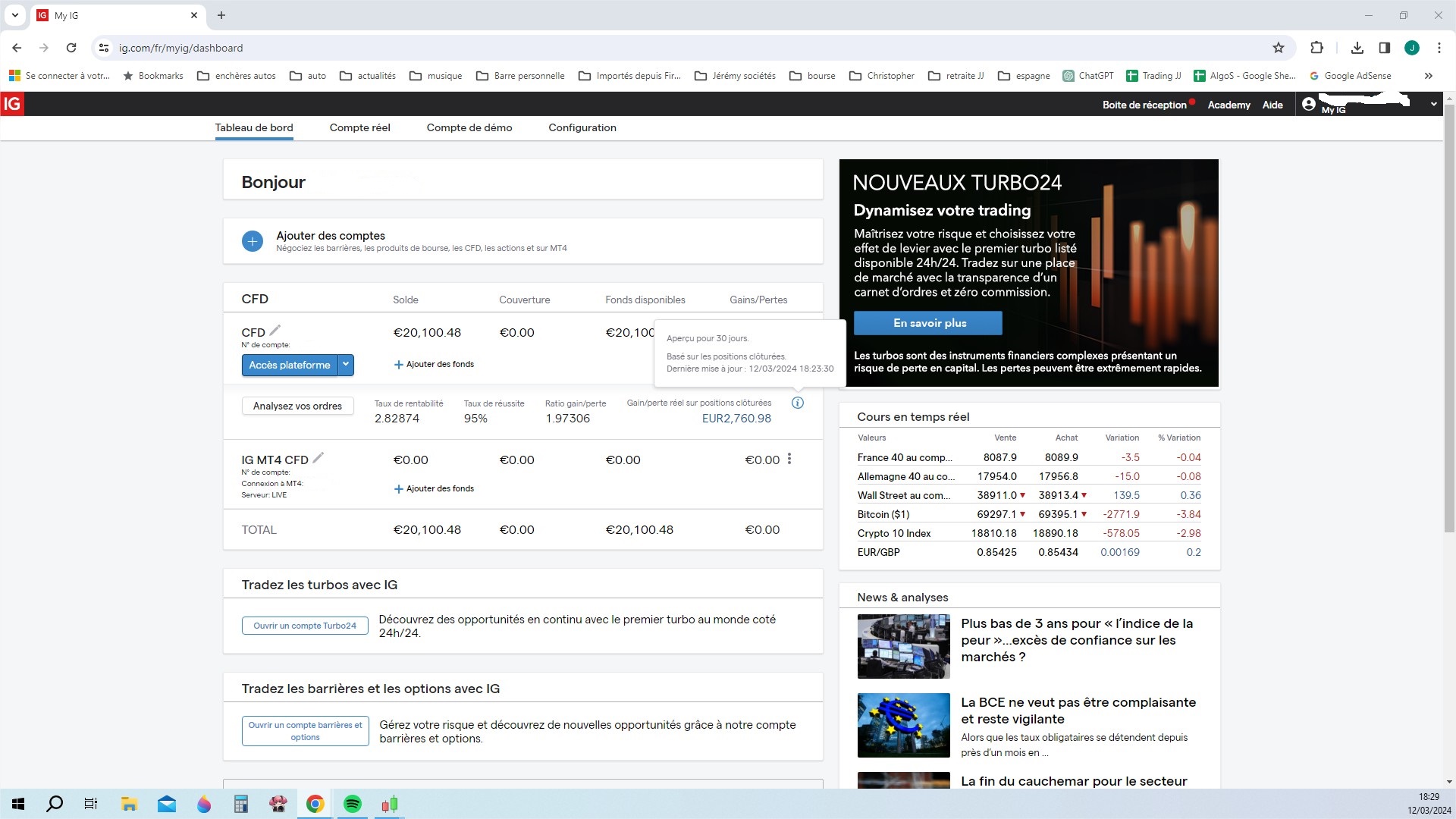Open the news thumbnail about BCE
Viewport: 1456px width, 819px height.
(903, 725)
